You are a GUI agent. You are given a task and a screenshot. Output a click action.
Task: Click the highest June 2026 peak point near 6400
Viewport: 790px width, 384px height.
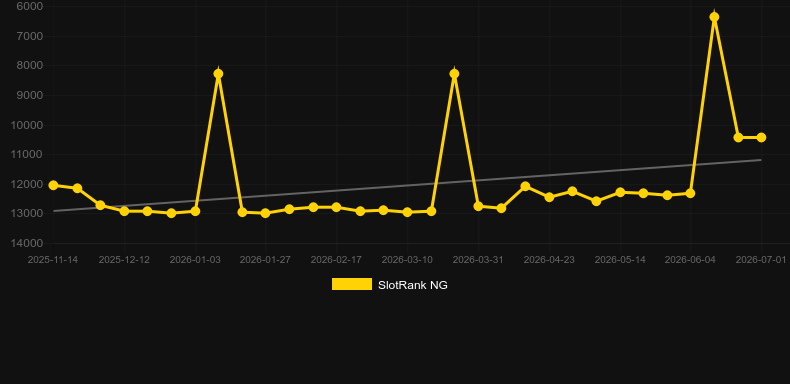(x=714, y=17)
